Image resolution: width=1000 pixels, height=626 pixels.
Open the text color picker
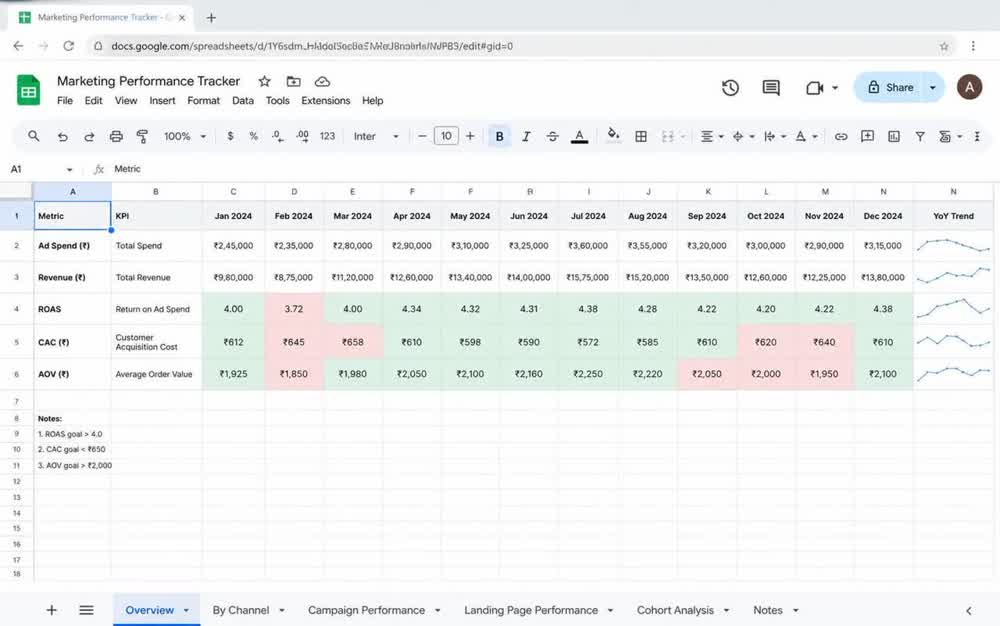(579, 136)
